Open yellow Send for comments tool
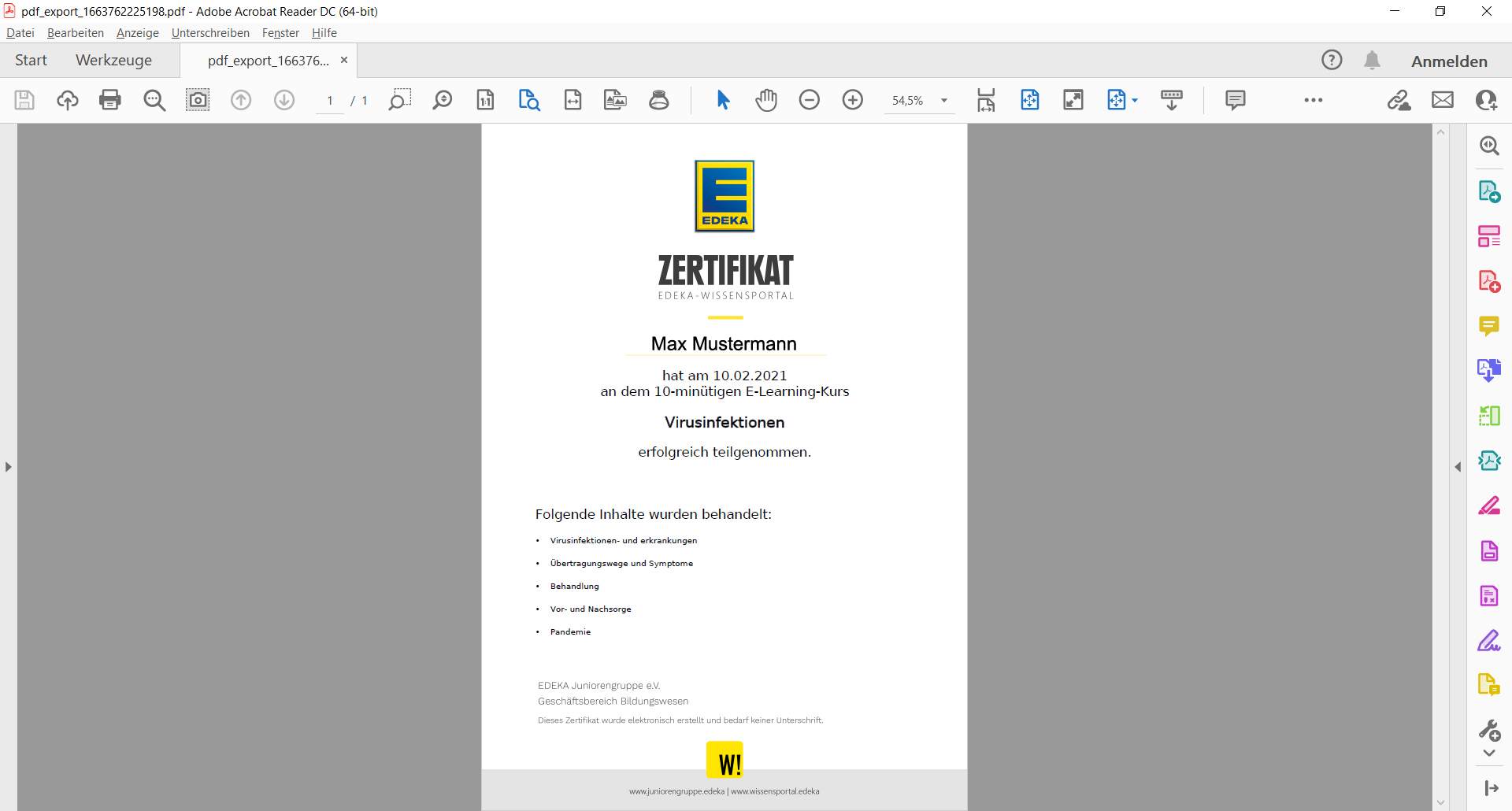This screenshot has width=1512, height=811. (1489, 685)
